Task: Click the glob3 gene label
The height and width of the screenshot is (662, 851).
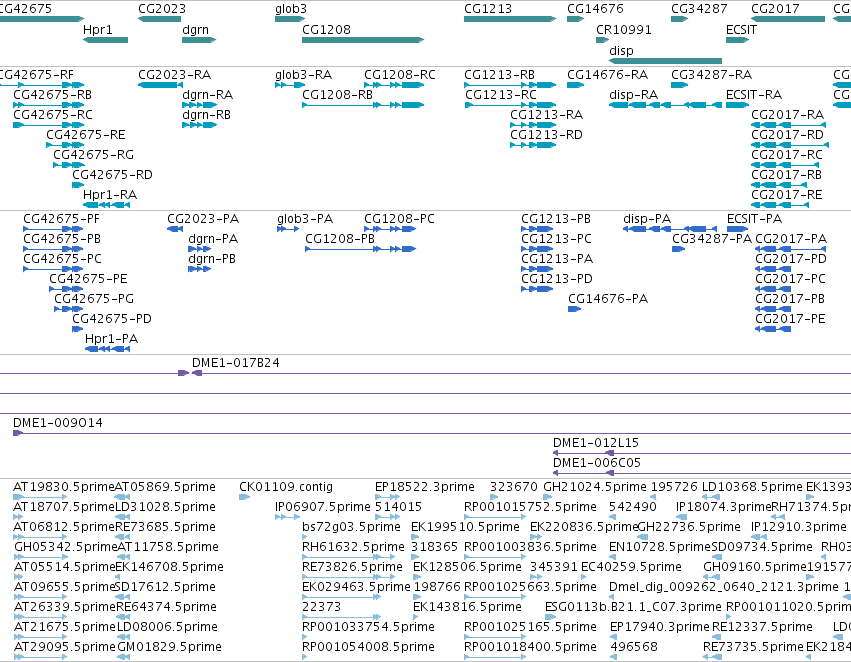Action: 291,9
